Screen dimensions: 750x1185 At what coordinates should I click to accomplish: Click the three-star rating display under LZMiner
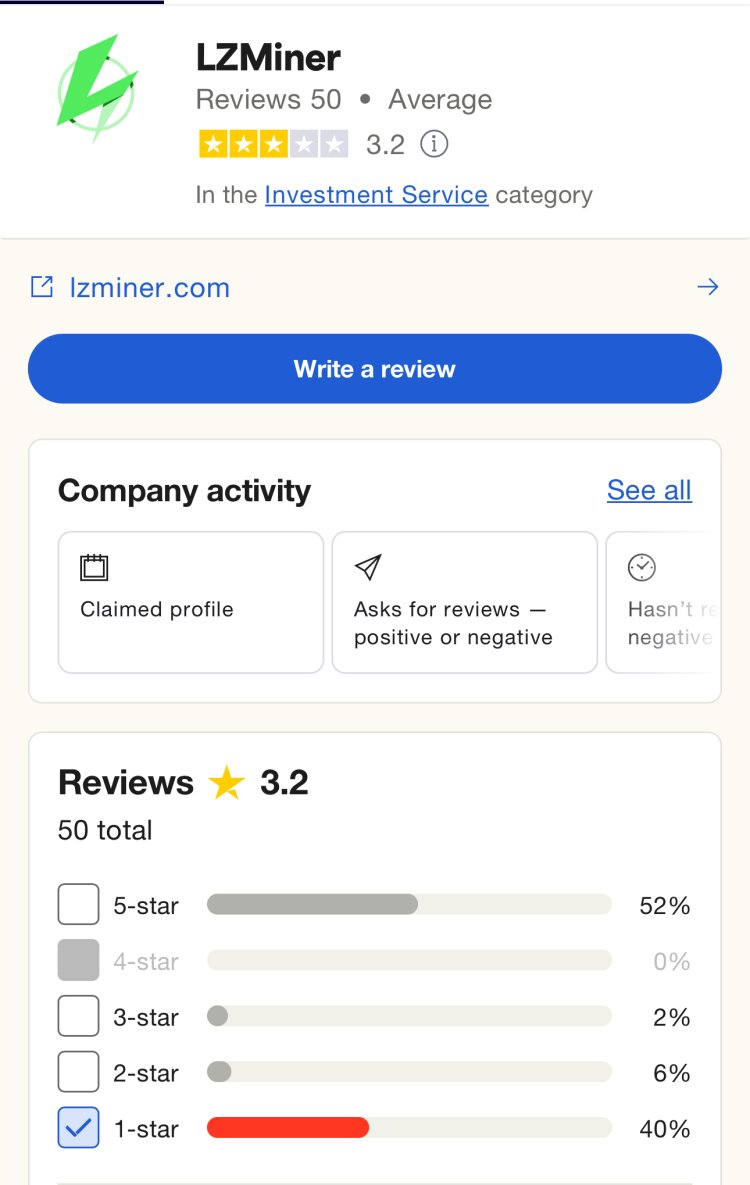270,144
